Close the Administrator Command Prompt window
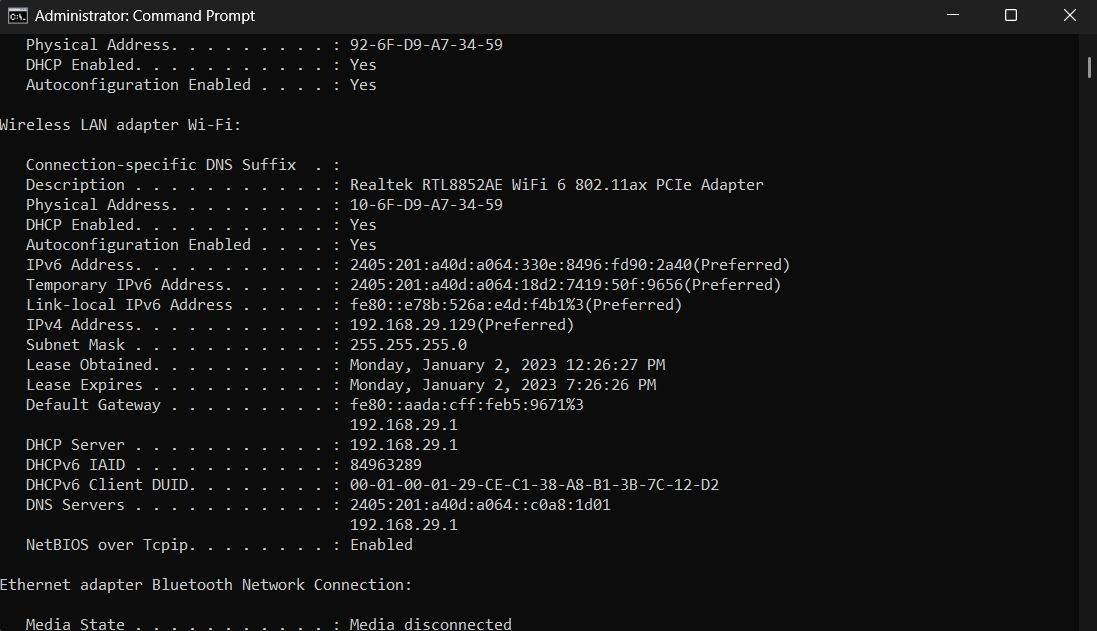Image resolution: width=1097 pixels, height=631 pixels. 1070,15
